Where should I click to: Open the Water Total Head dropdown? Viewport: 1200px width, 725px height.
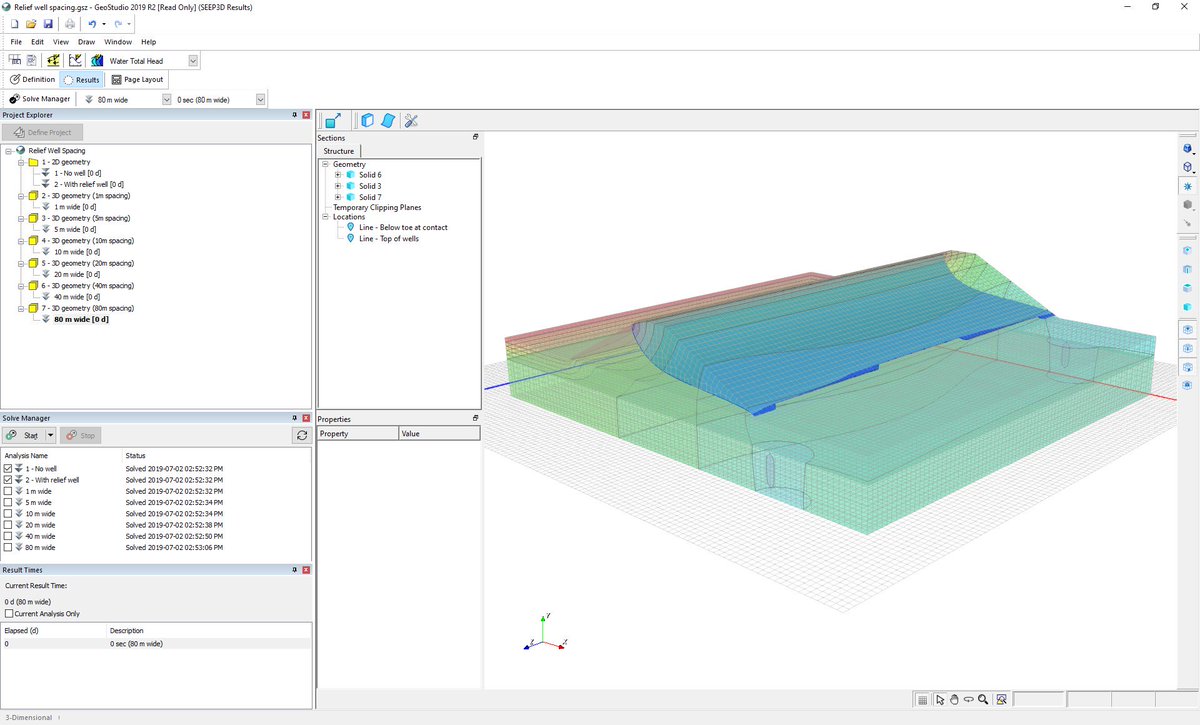point(192,60)
